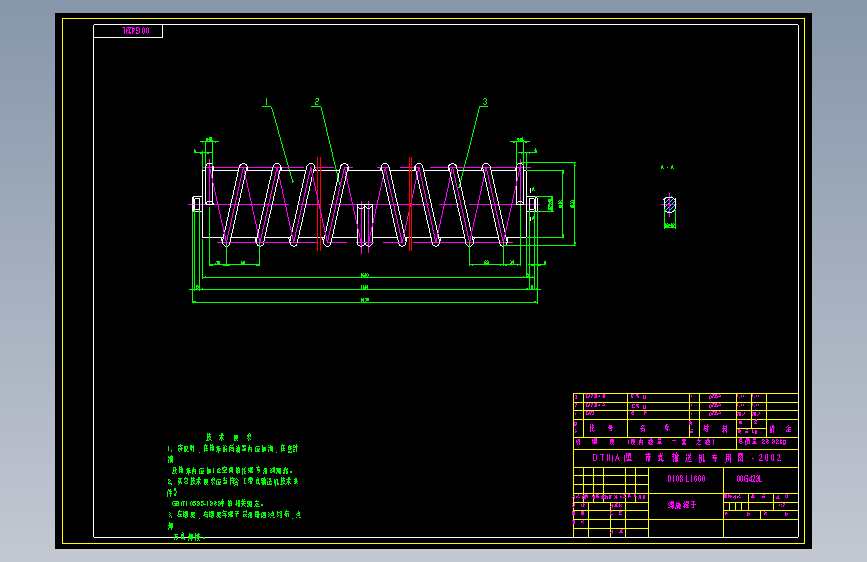Screen dimensions: 867x562
Task: Click the GB/T 10595 standard reference line
Action: (218, 503)
